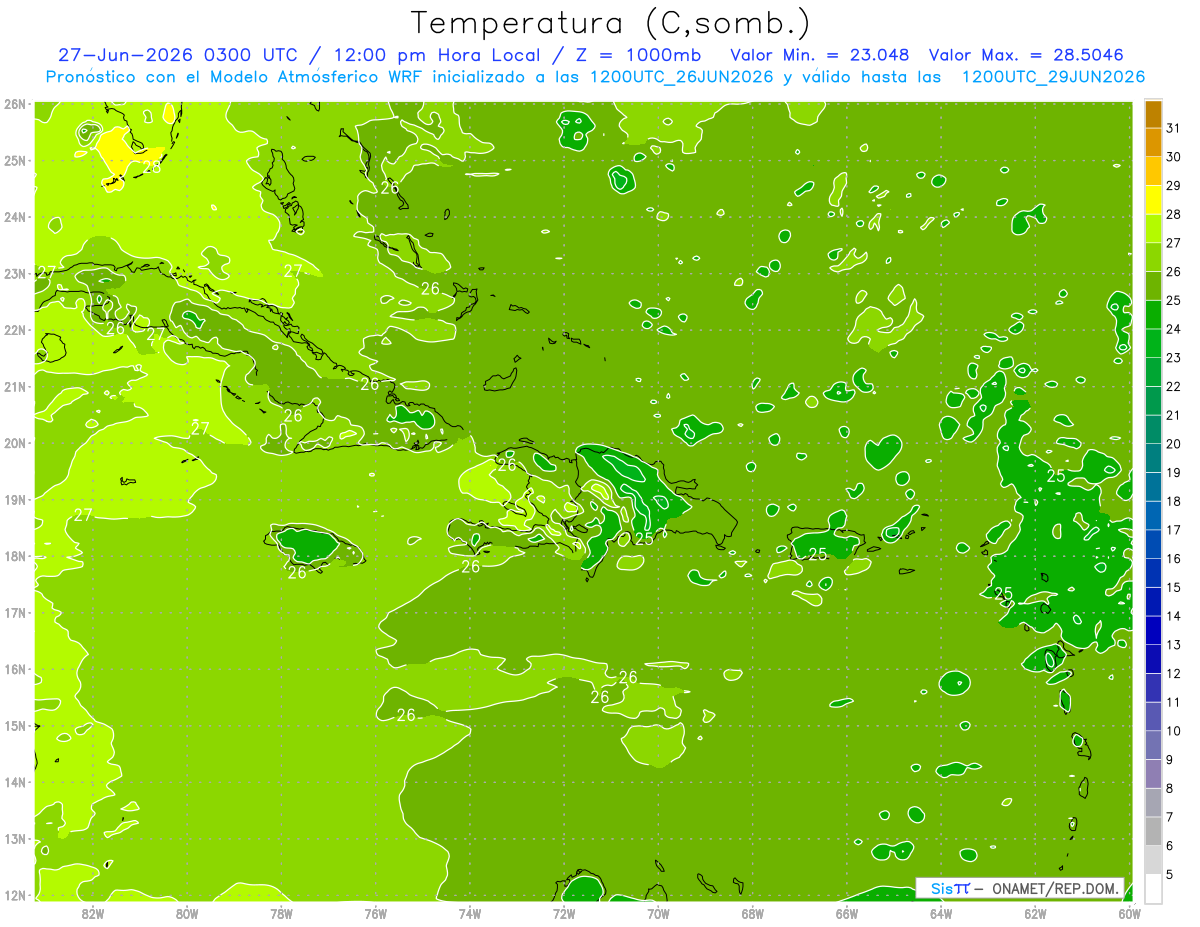Screen dimensions: 1200x927
Task: Click the '28' contour label near Florida
Action: point(152,167)
